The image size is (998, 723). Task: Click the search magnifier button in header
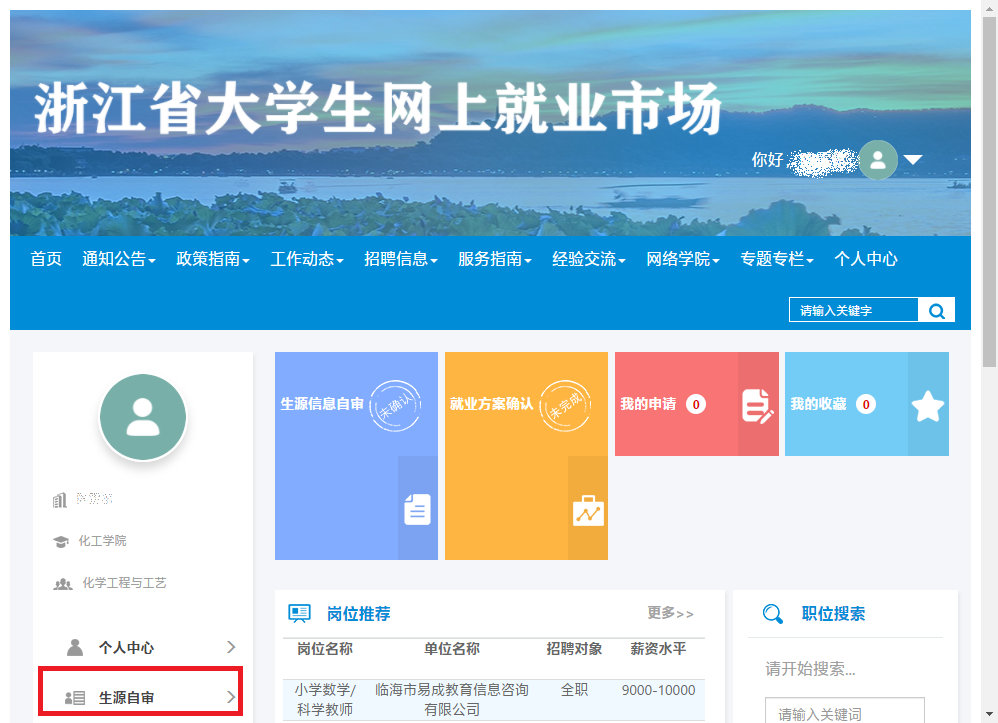click(x=937, y=311)
